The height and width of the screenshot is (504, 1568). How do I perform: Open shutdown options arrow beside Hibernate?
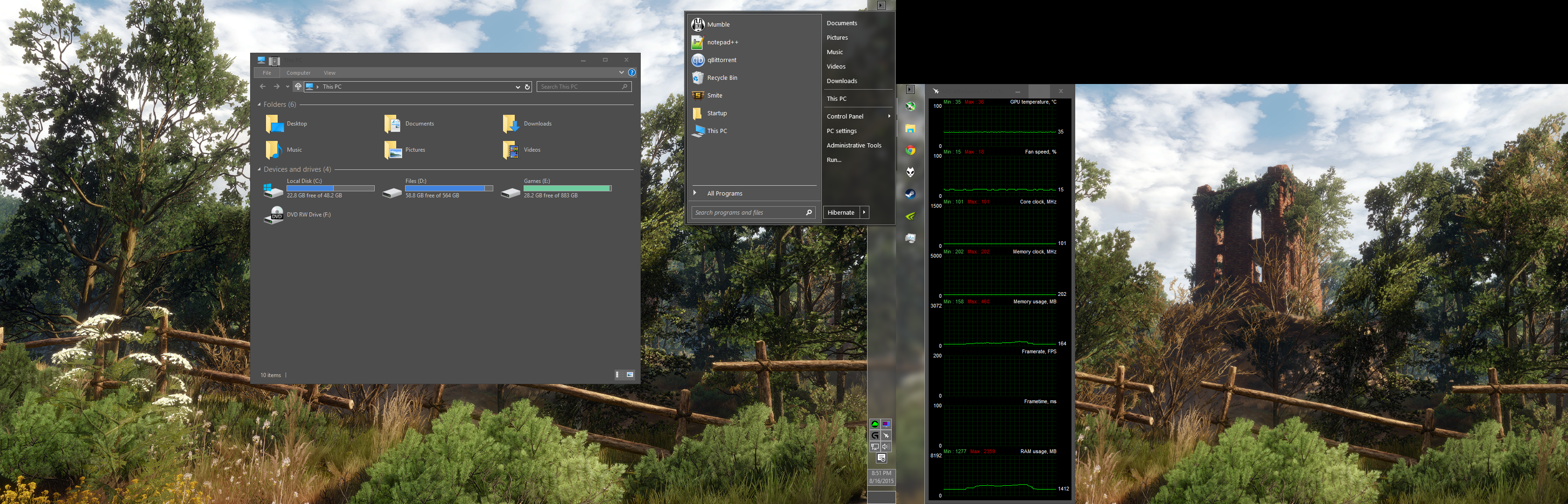click(864, 212)
